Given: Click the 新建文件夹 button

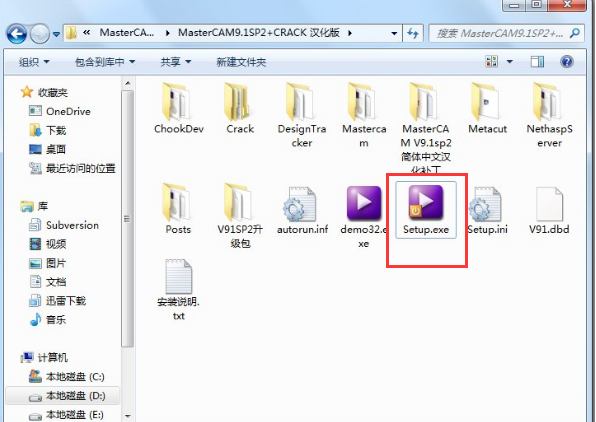Looking at the screenshot, I should (241, 62).
